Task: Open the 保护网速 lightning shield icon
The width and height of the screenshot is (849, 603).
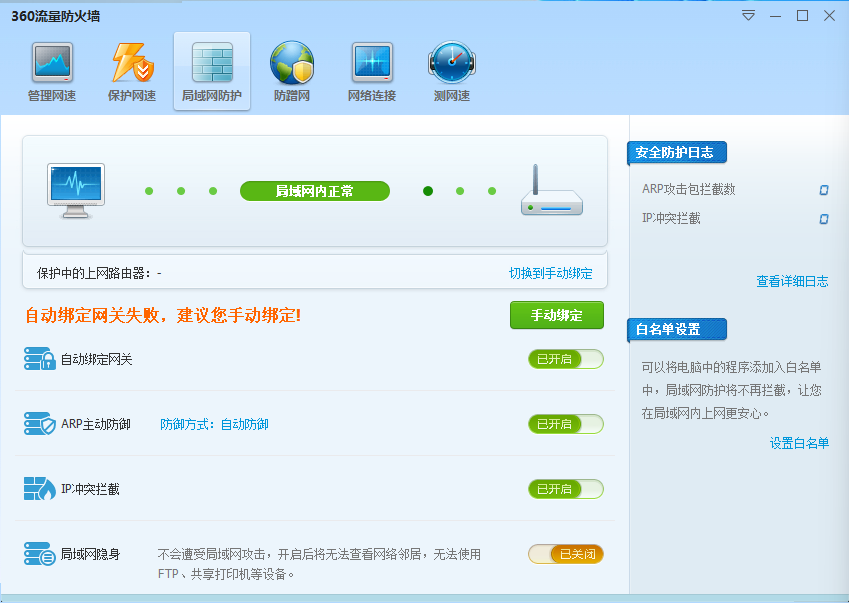Action: click(132, 63)
